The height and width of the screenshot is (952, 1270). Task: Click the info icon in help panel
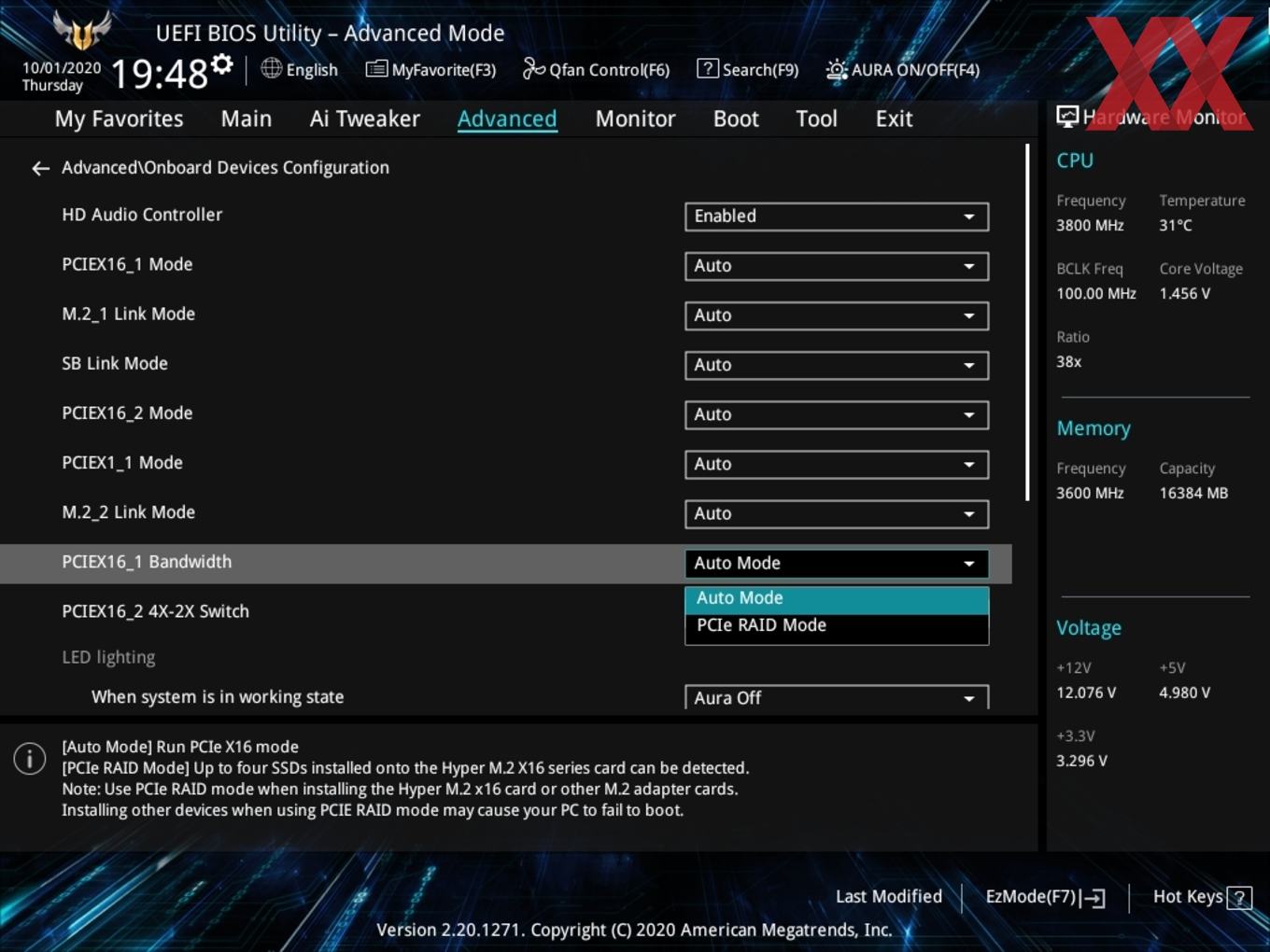(x=30, y=758)
